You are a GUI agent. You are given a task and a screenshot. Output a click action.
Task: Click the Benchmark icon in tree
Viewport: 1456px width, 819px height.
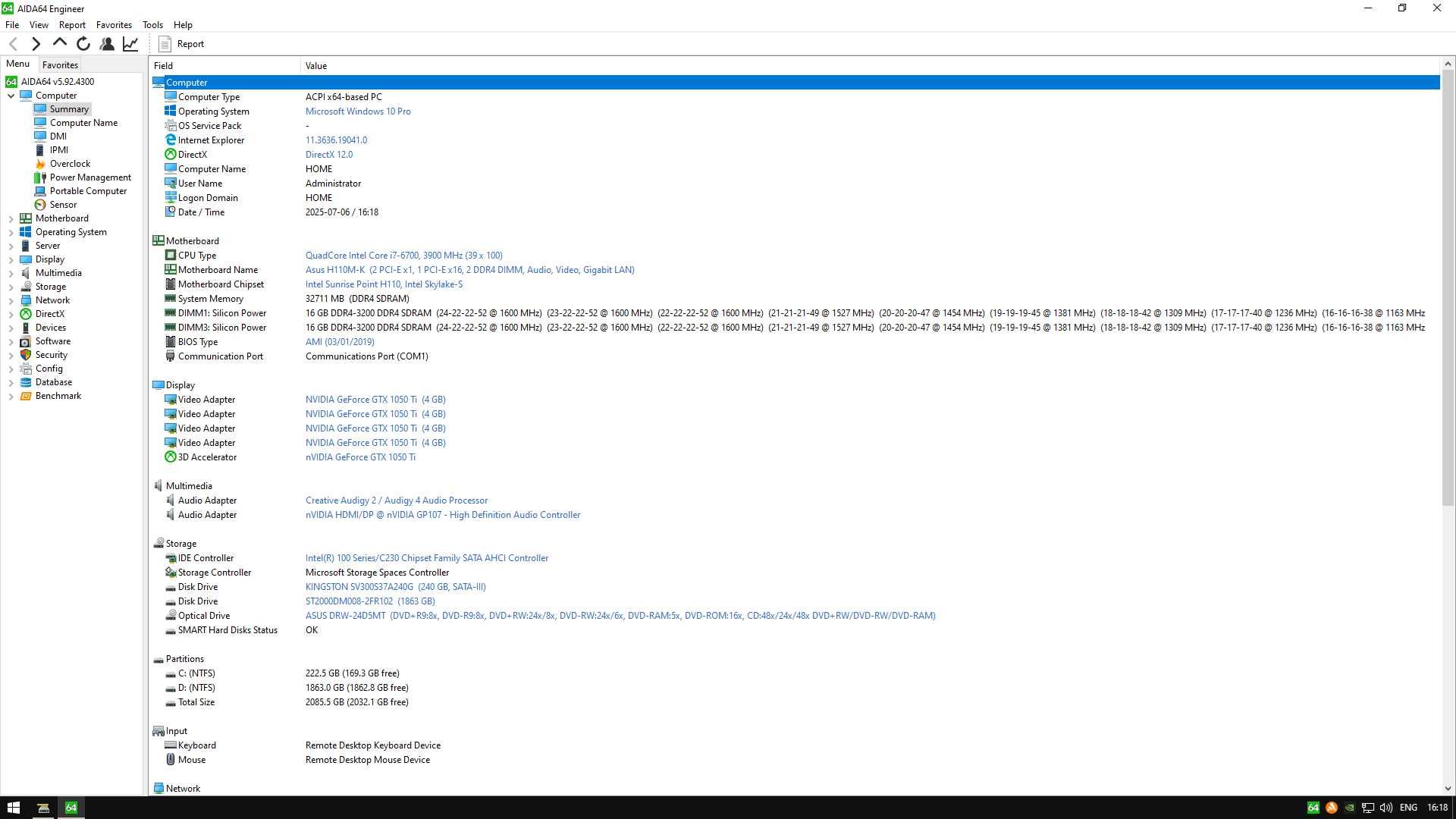26,396
